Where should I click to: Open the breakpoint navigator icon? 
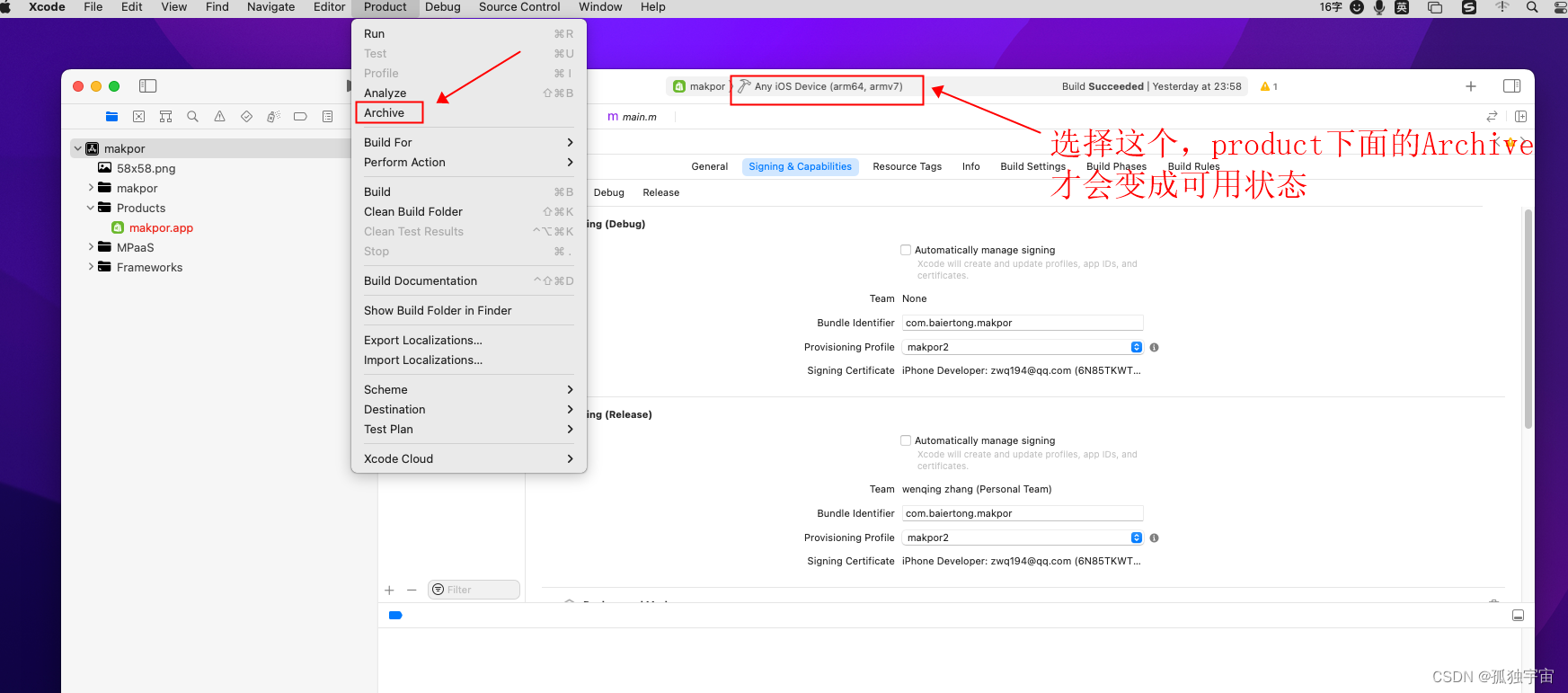click(x=300, y=116)
